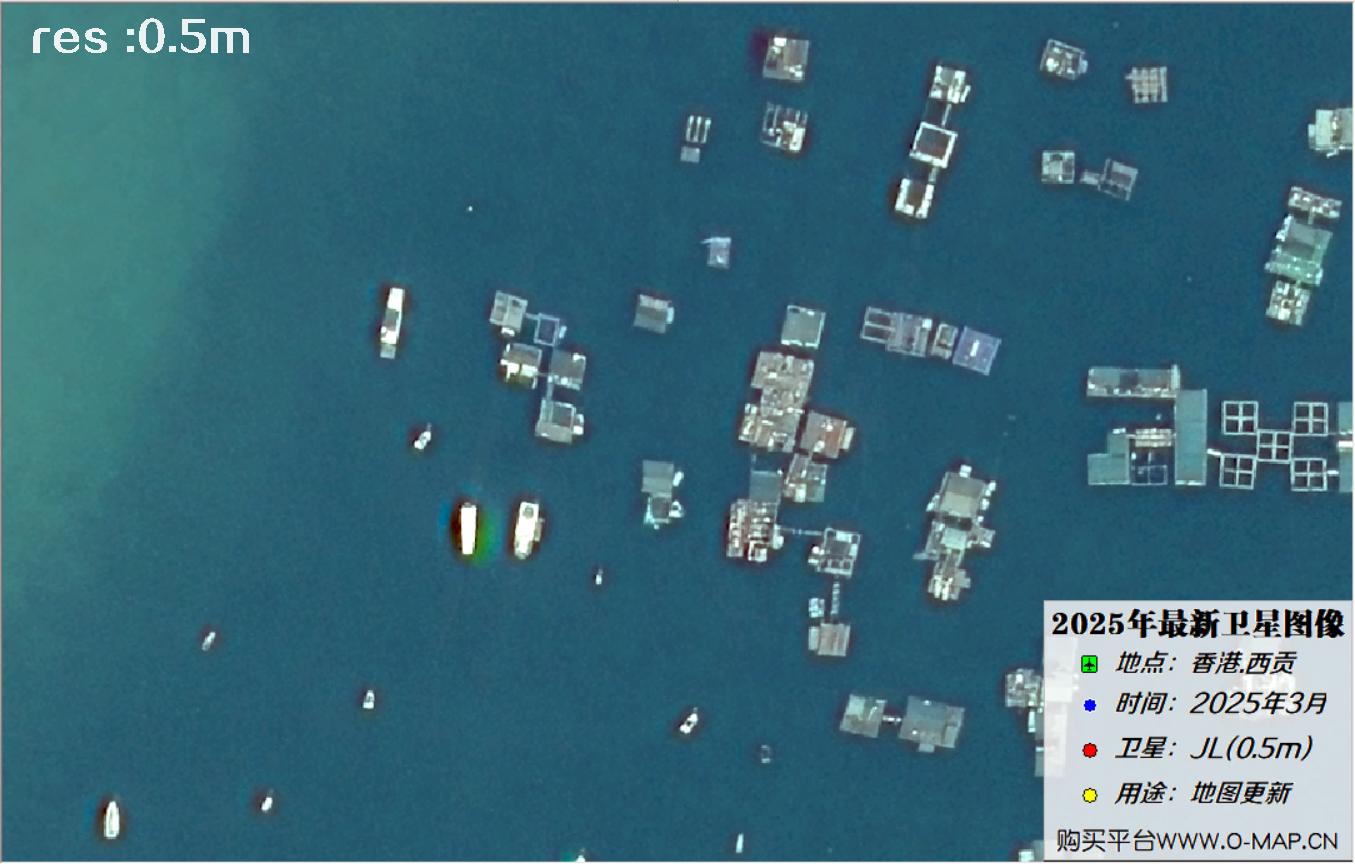
Task: Click the 2025年最新卫星图像 legend title
Action: click(x=1198, y=625)
